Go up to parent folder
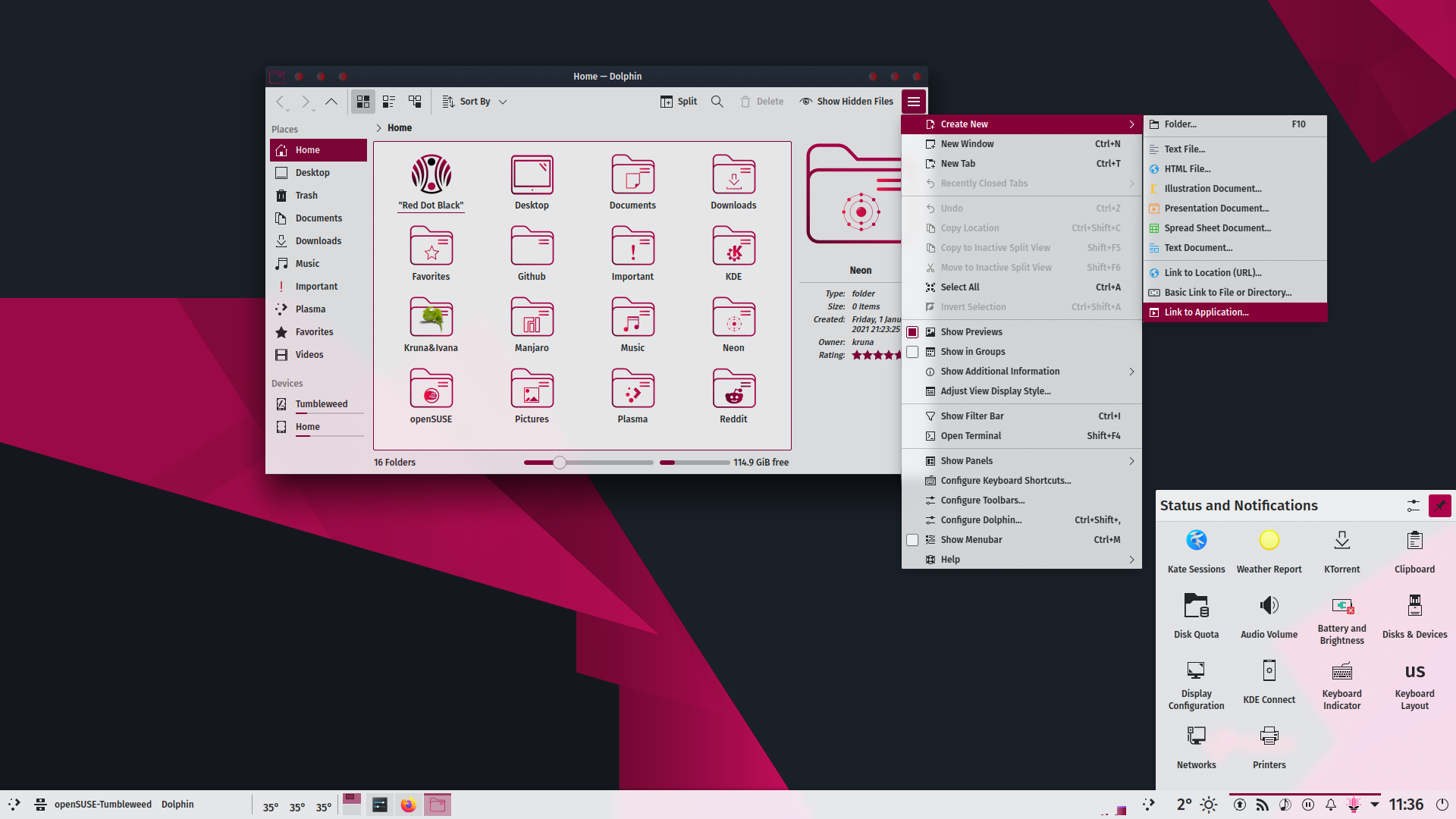This screenshot has height=819, width=1456. [331, 102]
